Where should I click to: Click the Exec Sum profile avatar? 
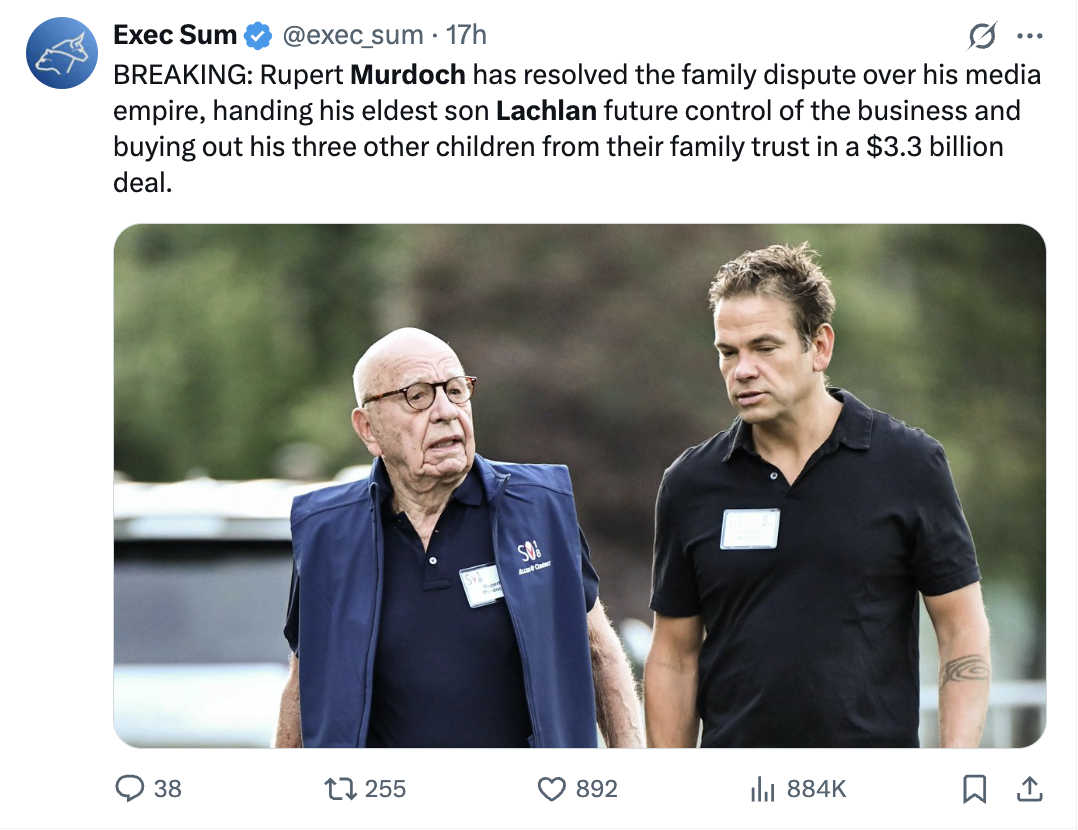point(61,54)
